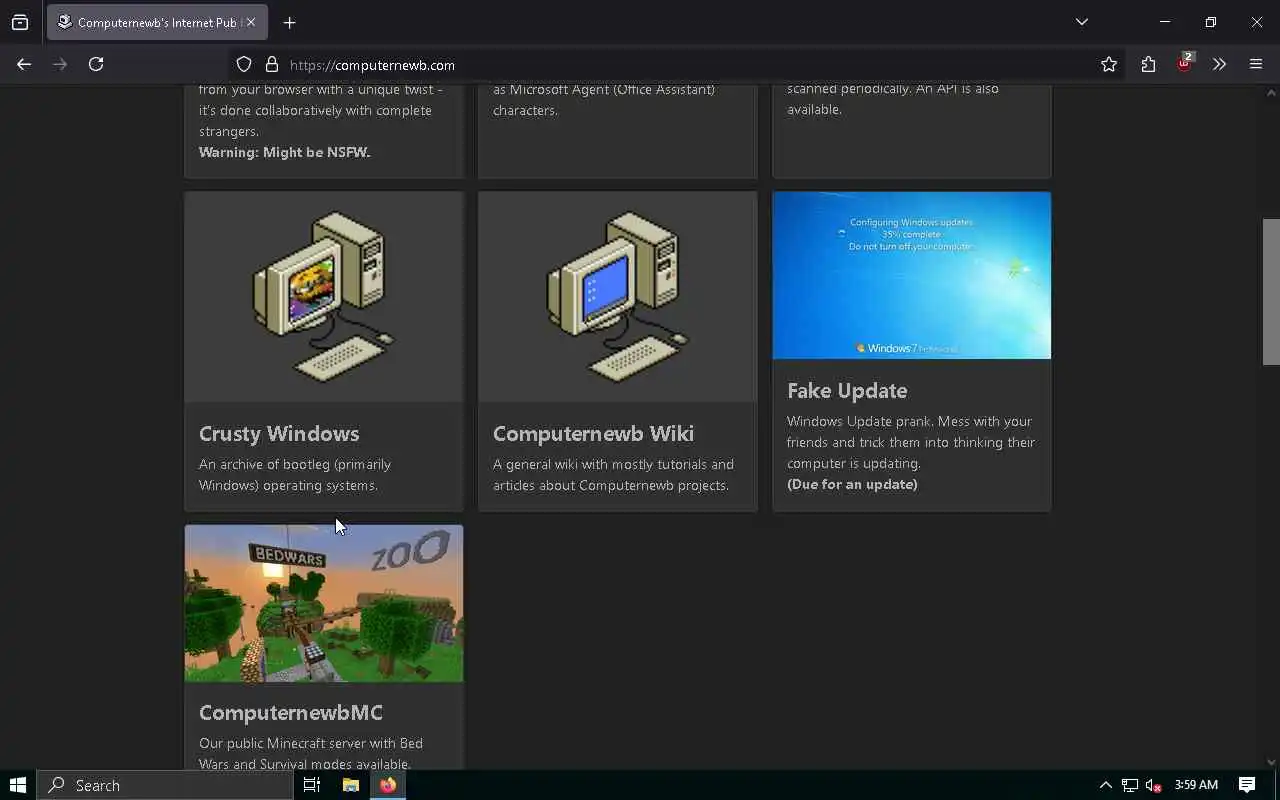The image size is (1280, 800).
Task: Open the 3:59 AM clock flyout
Action: coord(1196,785)
